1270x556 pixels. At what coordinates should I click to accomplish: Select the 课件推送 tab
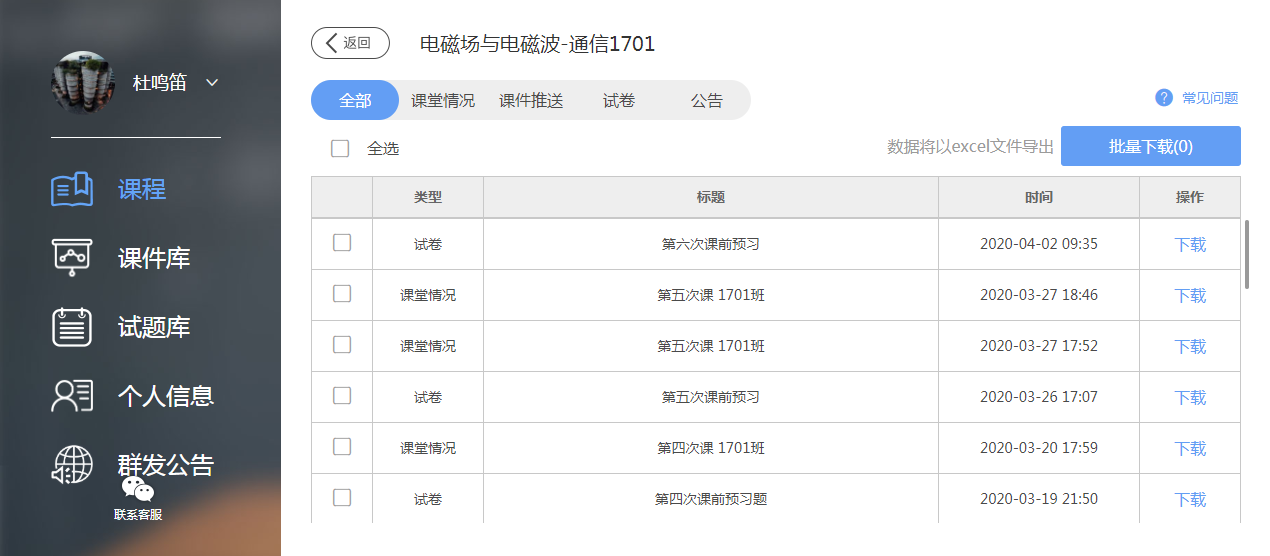coord(531,101)
